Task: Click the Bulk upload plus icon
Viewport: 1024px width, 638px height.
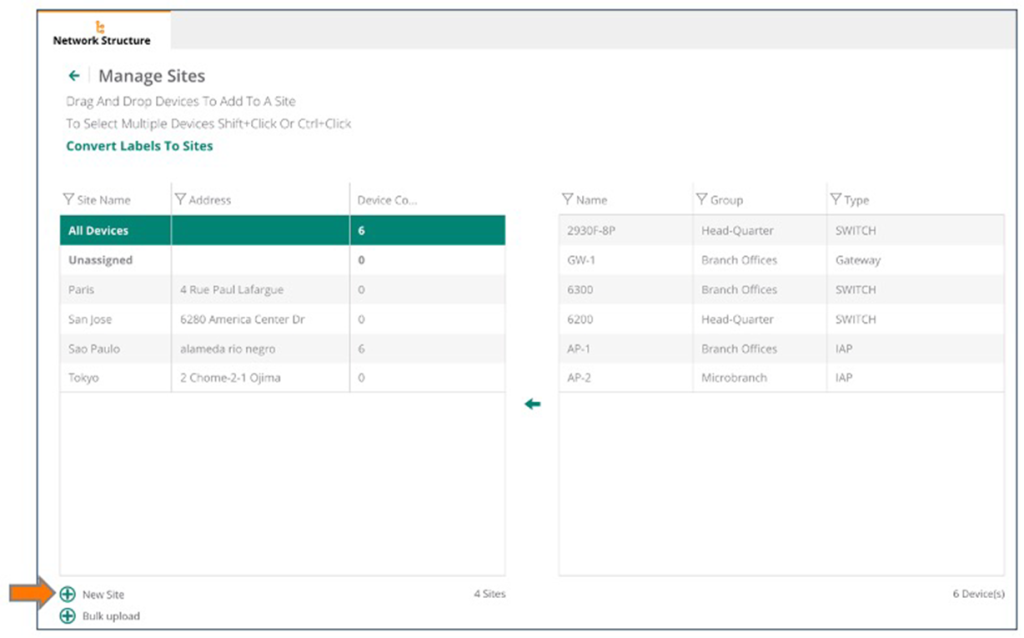Action: click(x=67, y=616)
